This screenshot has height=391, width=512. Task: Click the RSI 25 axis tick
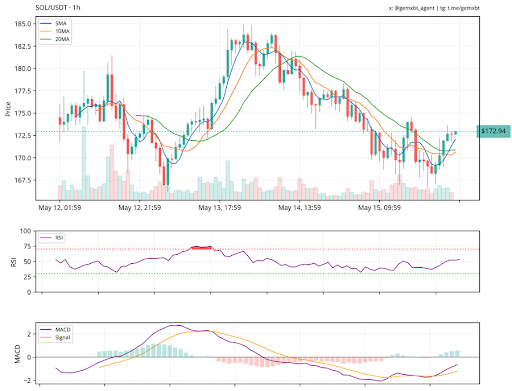click(27, 277)
